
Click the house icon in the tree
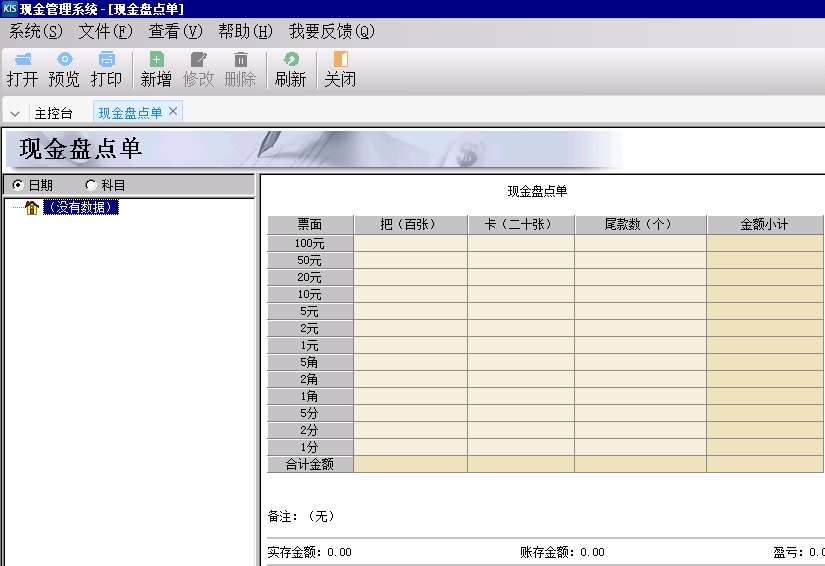pos(32,208)
